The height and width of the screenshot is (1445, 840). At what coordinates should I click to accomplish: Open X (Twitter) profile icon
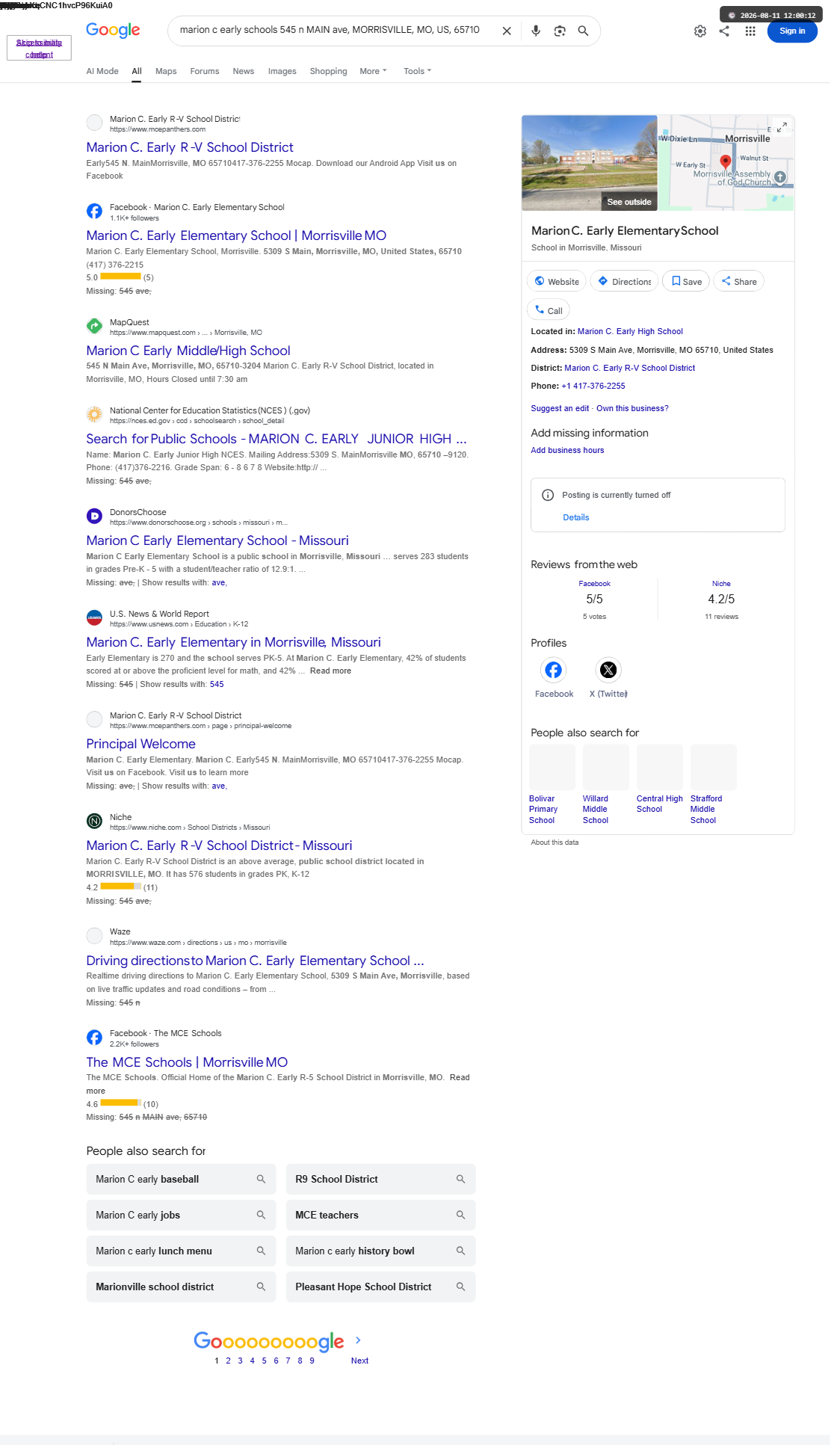[x=609, y=670]
